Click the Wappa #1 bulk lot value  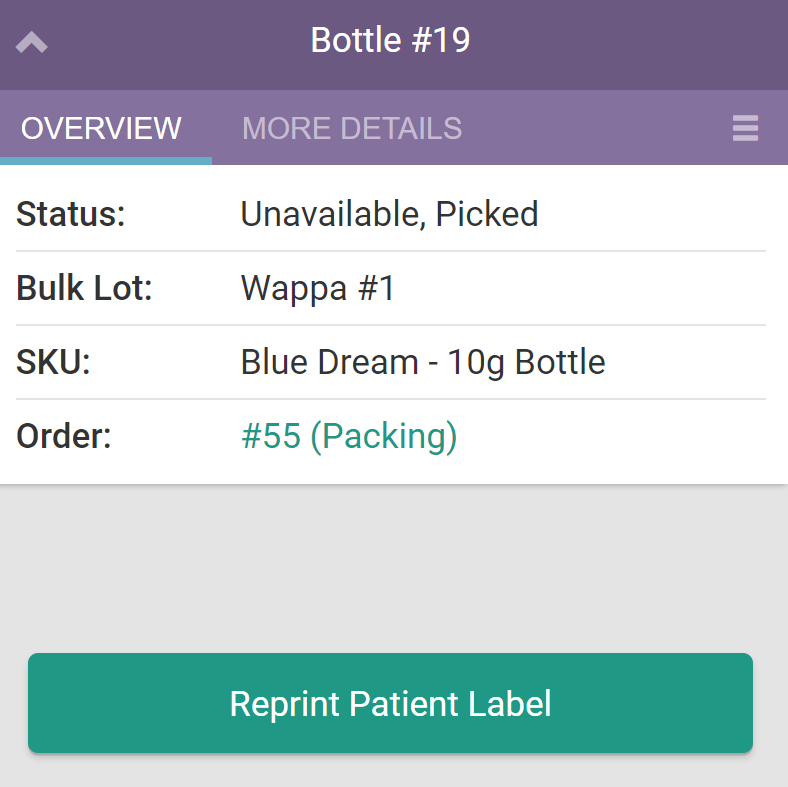coord(318,289)
